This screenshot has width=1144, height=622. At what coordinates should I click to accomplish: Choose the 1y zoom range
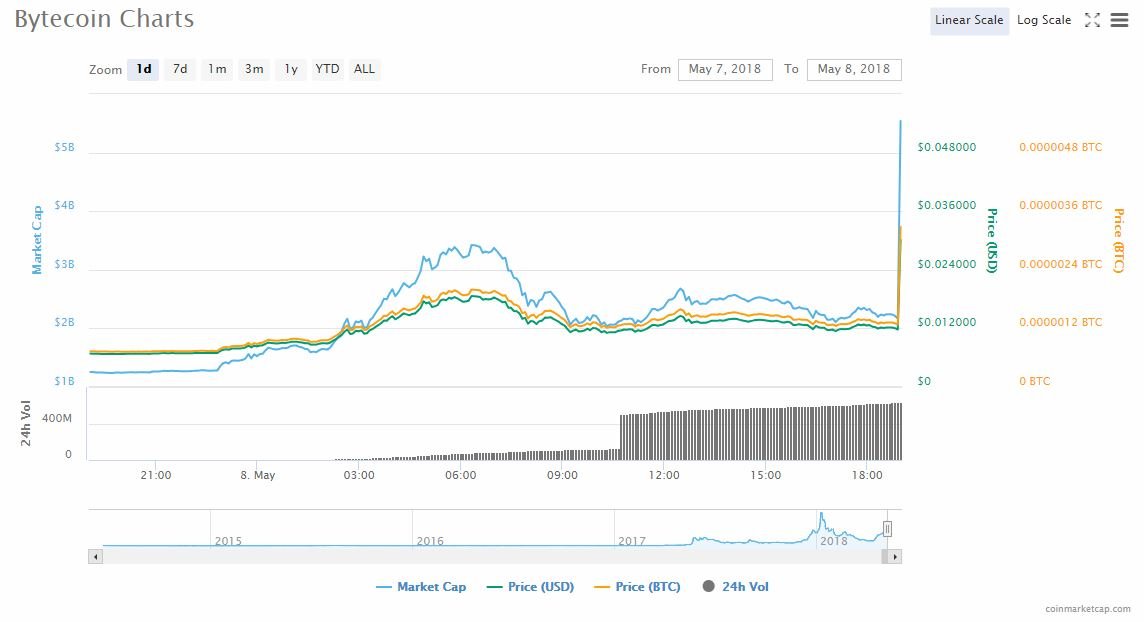[x=291, y=69]
